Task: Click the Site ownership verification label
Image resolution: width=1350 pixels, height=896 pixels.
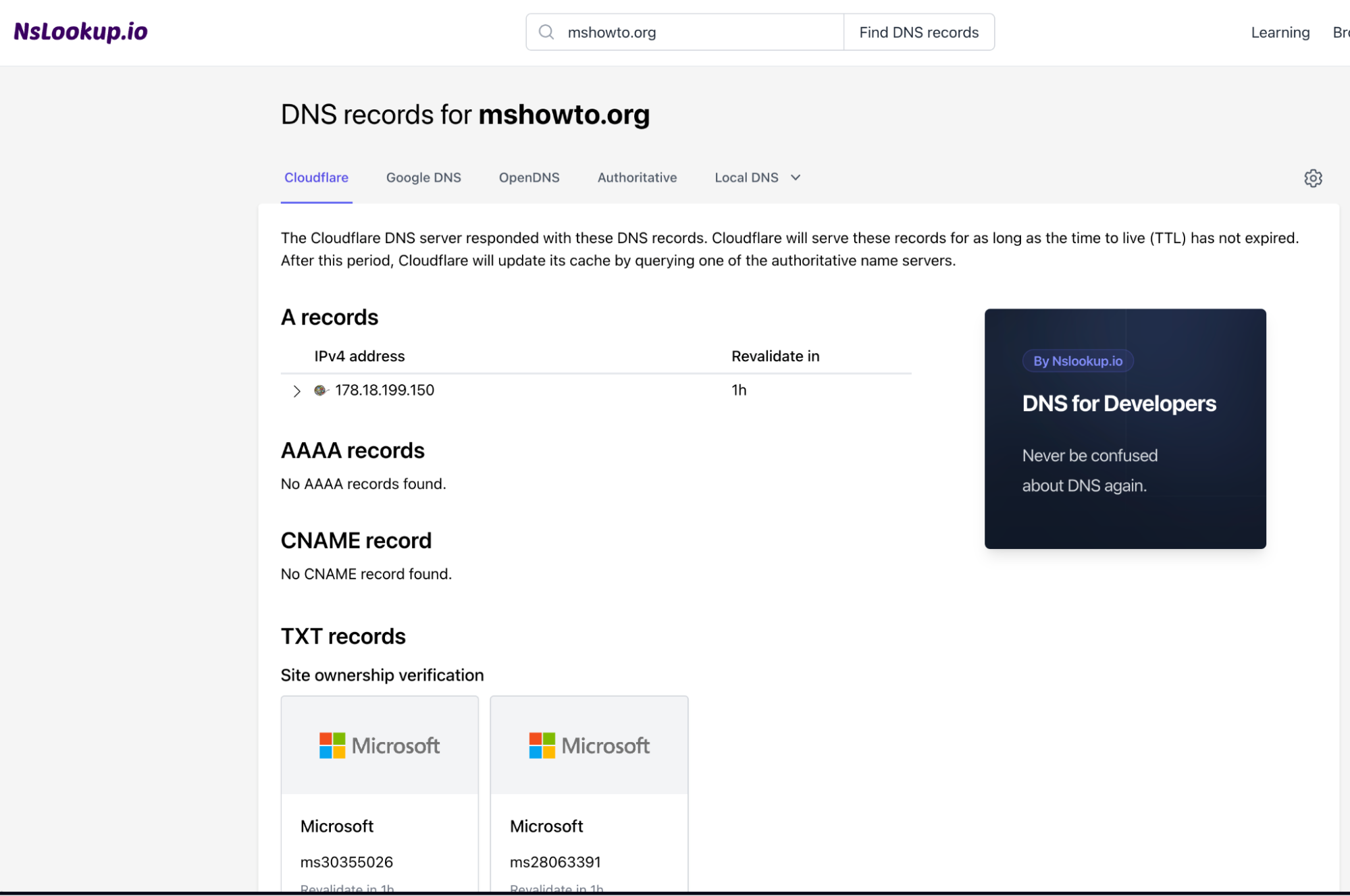Action: click(x=382, y=675)
